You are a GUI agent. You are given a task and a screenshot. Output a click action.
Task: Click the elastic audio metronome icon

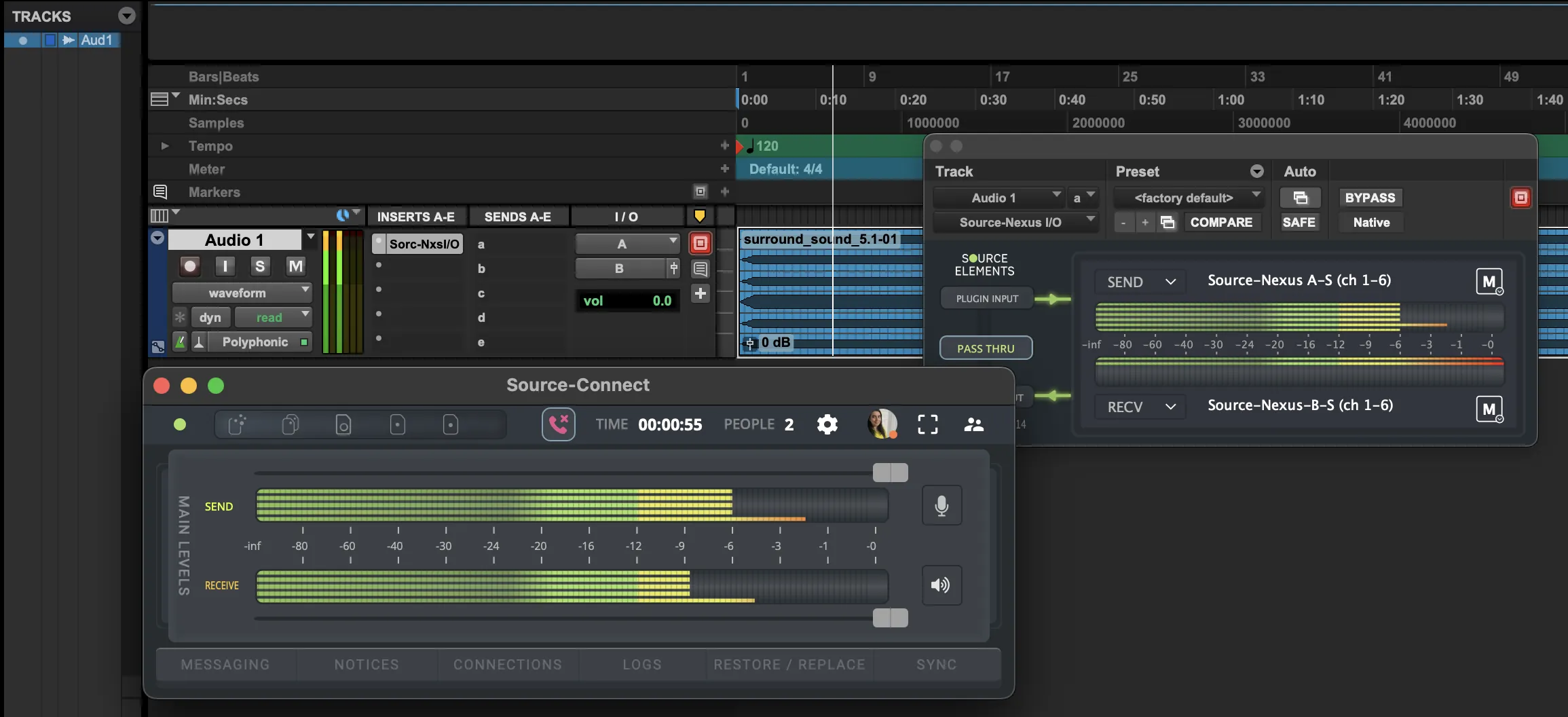tap(180, 342)
